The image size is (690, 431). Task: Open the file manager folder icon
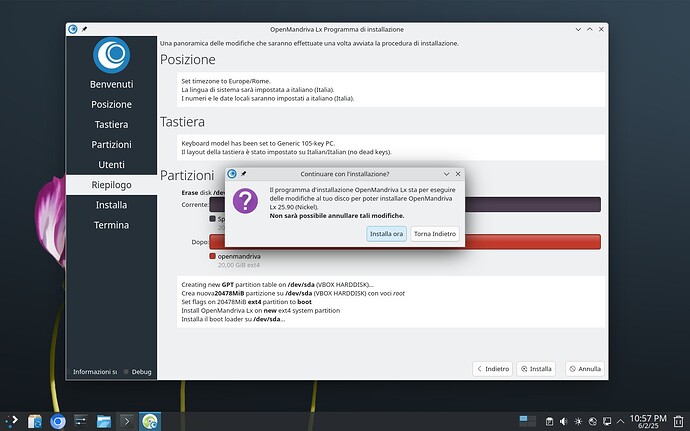point(104,421)
